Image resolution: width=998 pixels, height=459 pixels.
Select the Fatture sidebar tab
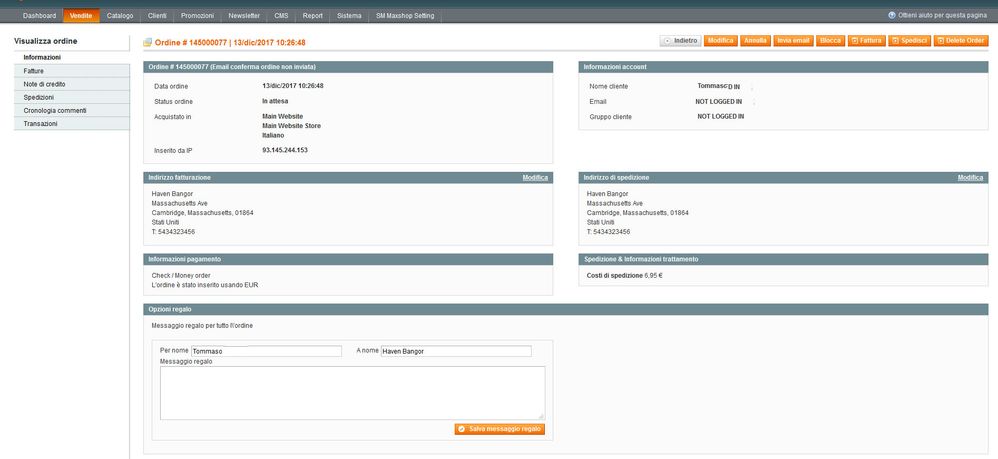[x=71, y=71]
